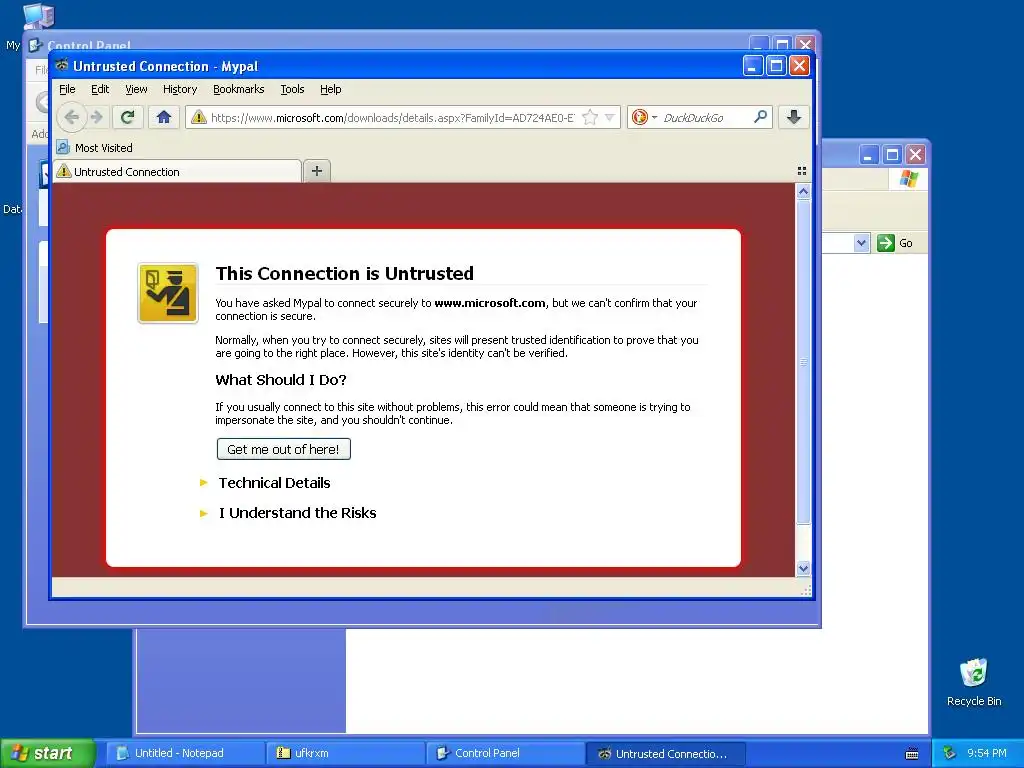This screenshot has width=1024, height=768.
Task: Close the Mypal browser window
Action: [x=799, y=66]
